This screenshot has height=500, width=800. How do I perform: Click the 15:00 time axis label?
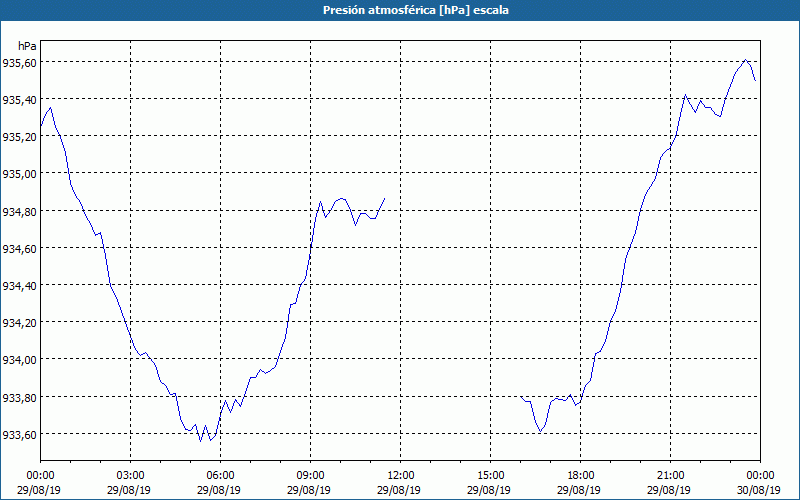click(490, 476)
